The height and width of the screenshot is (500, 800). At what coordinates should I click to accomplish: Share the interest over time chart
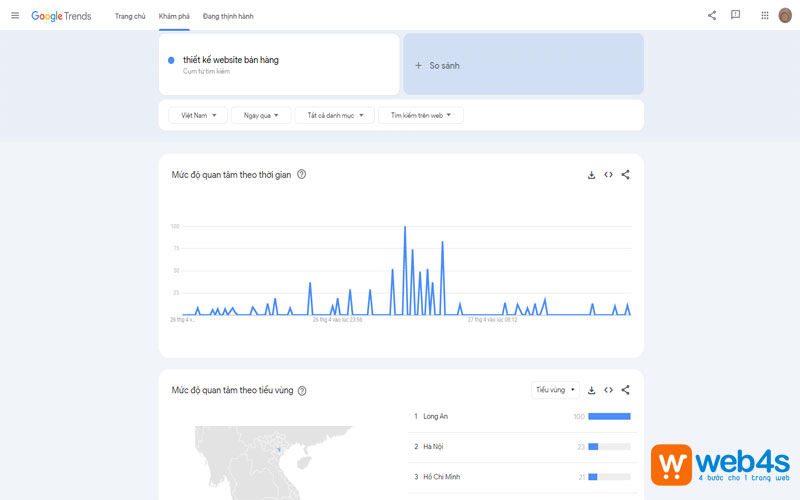point(626,175)
